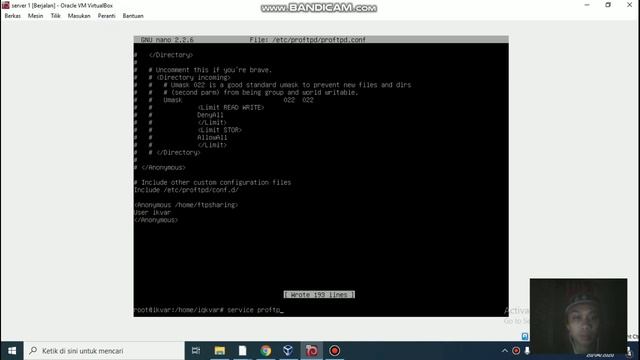Click the taskbar search box

pos(104,351)
